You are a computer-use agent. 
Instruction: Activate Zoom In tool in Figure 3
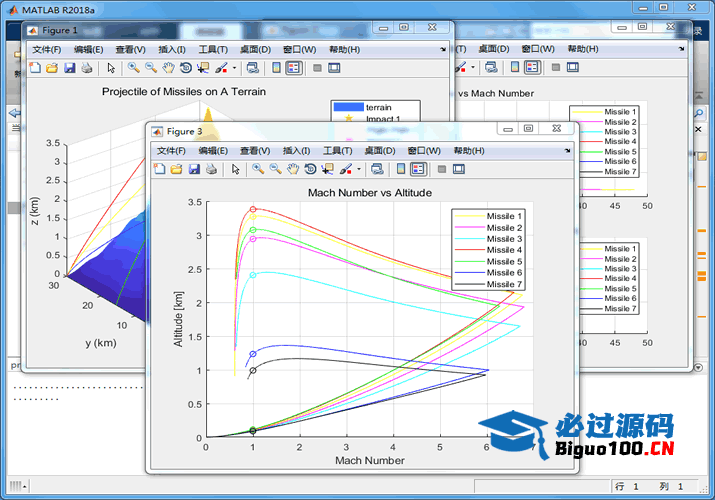click(258, 169)
